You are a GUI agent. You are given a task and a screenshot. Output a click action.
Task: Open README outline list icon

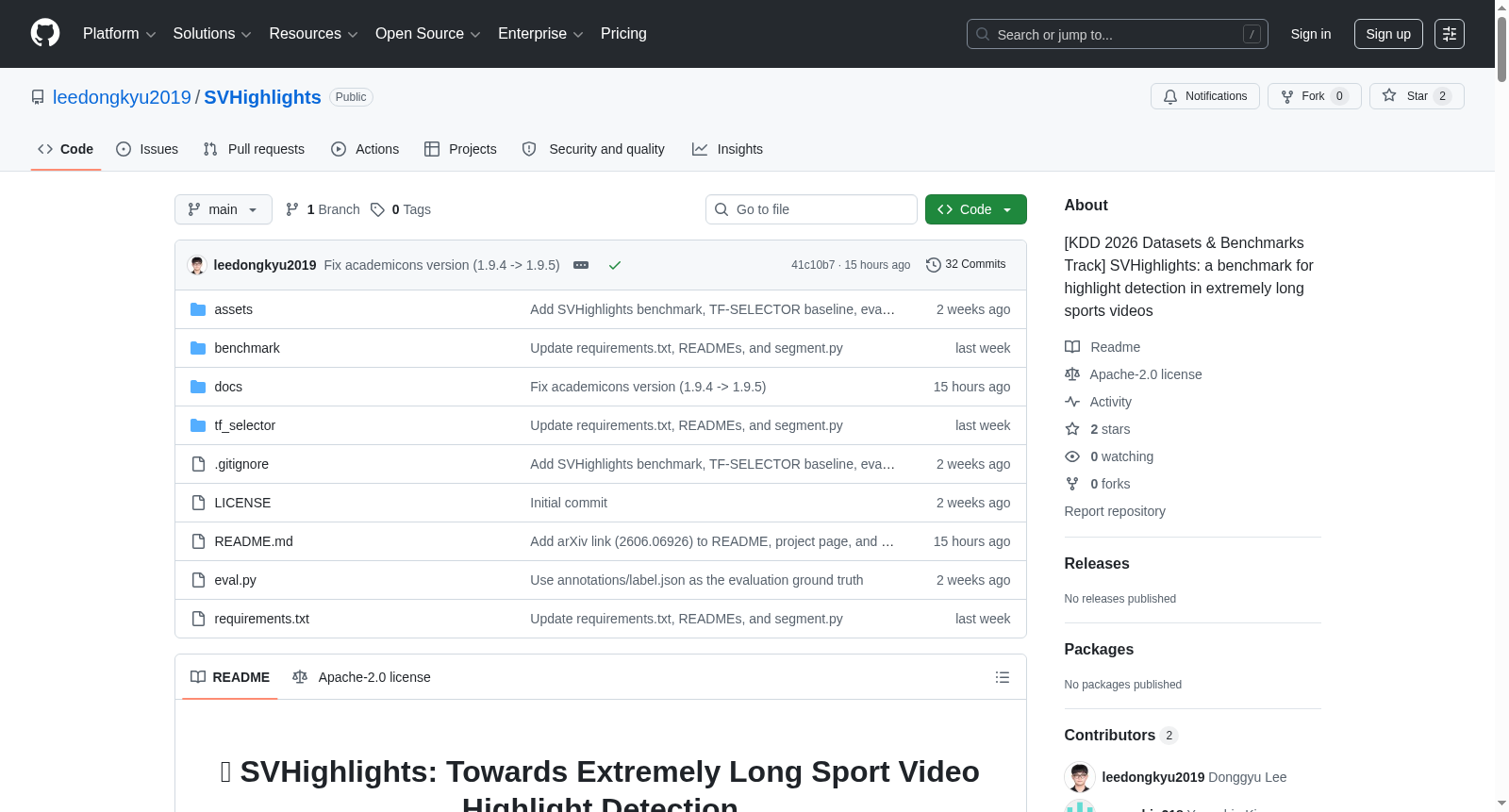pos(1003,677)
